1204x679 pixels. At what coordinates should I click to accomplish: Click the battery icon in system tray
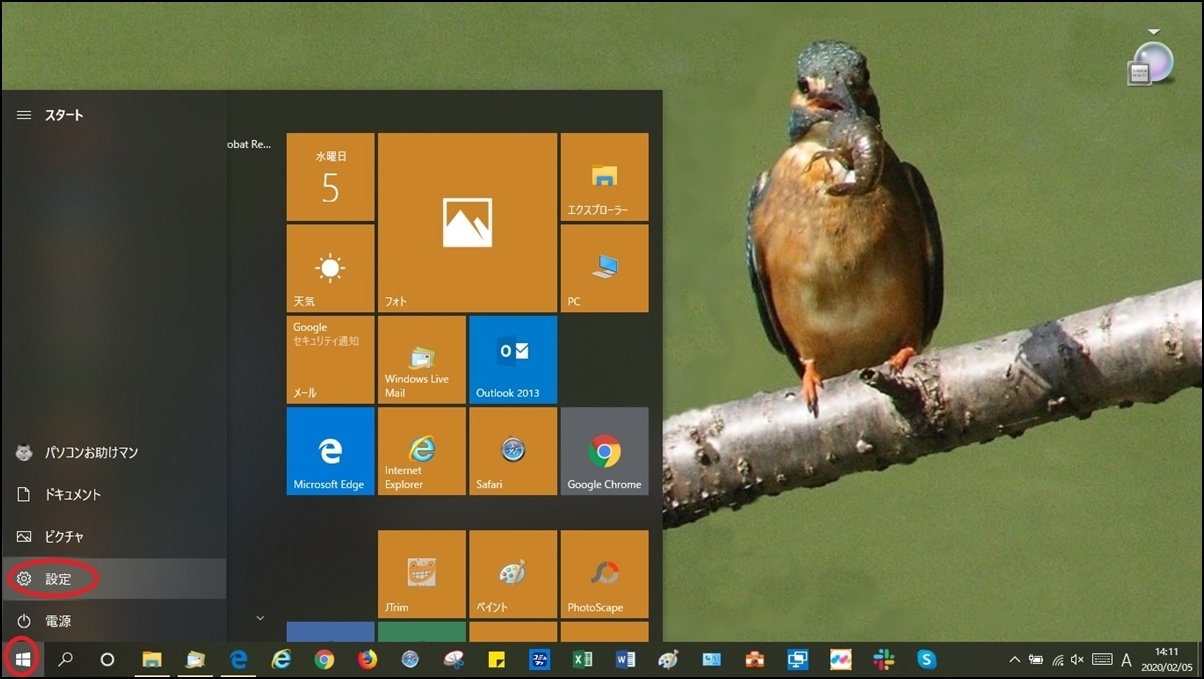pos(1036,660)
